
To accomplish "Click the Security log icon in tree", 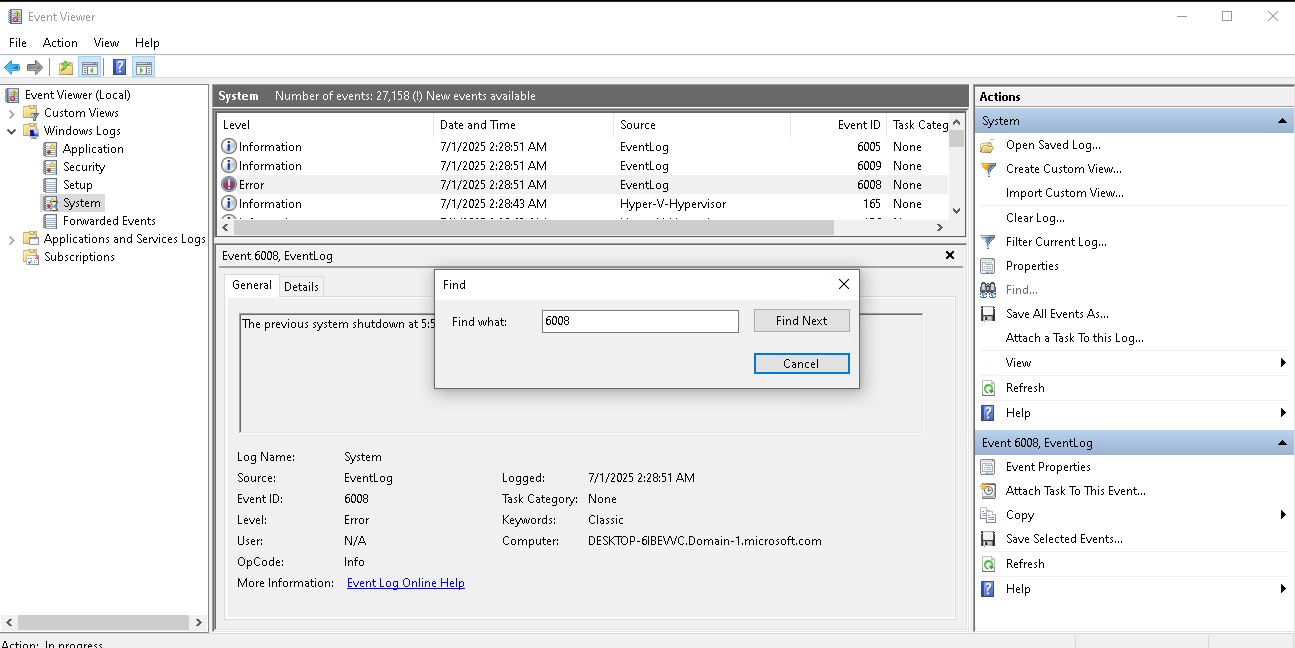I will pos(50,167).
